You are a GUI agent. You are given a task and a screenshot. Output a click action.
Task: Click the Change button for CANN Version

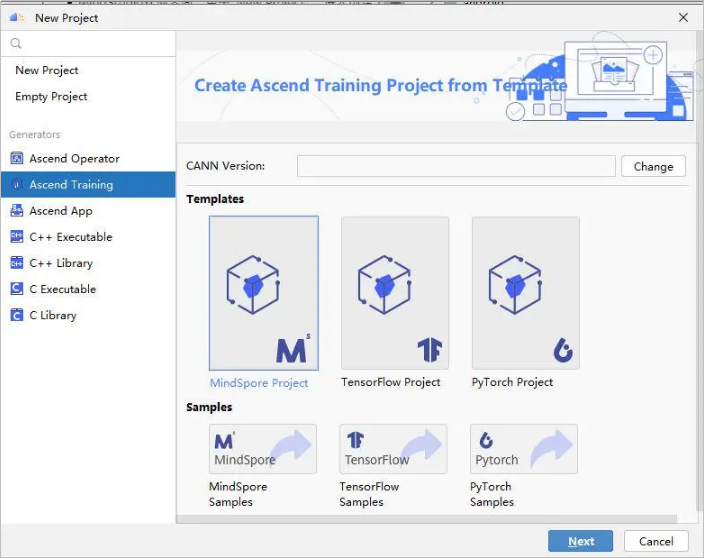(x=653, y=167)
